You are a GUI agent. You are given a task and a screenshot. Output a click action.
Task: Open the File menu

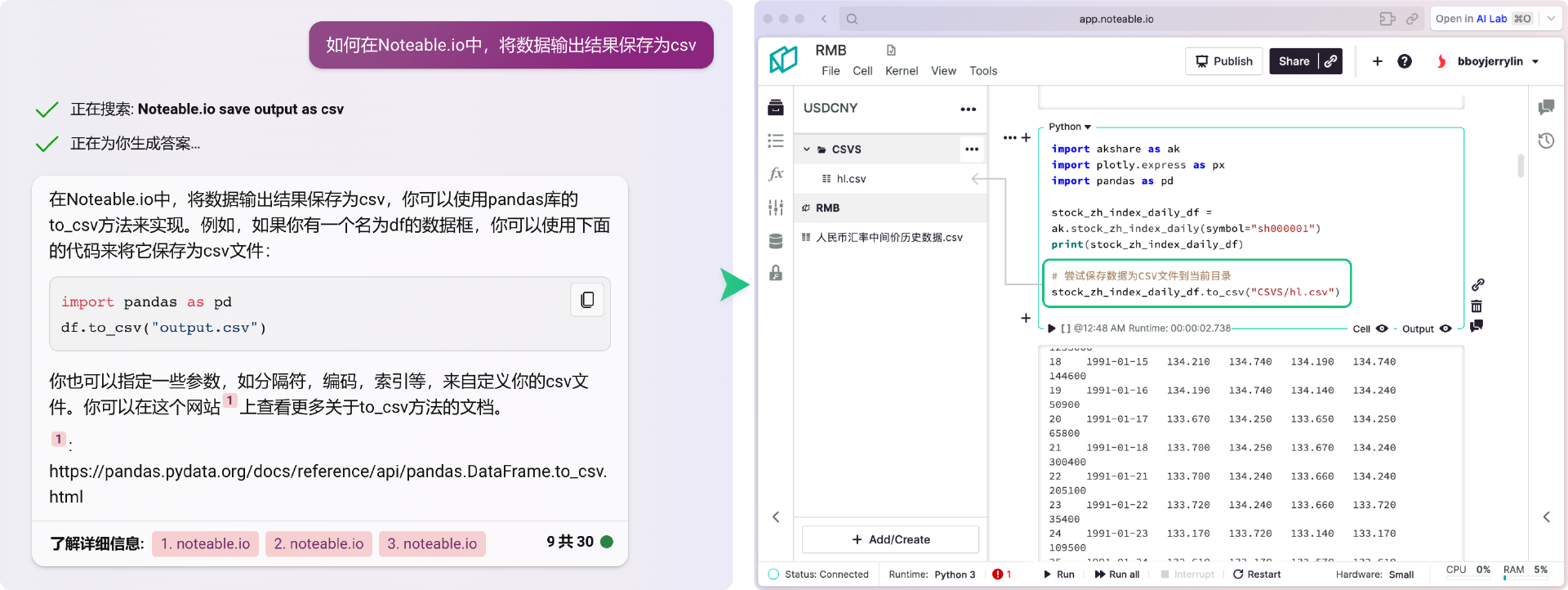click(831, 71)
